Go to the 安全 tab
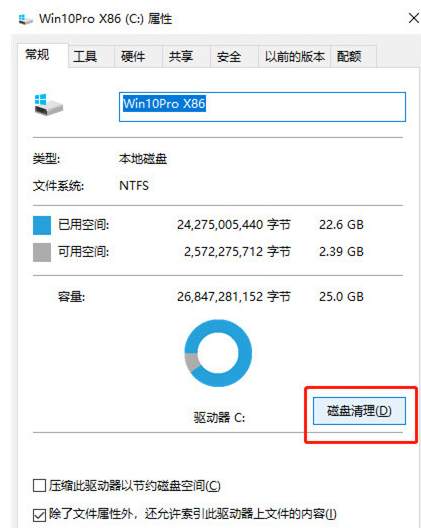The height and width of the screenshot is (528, 421). click(x=234, y=57)
